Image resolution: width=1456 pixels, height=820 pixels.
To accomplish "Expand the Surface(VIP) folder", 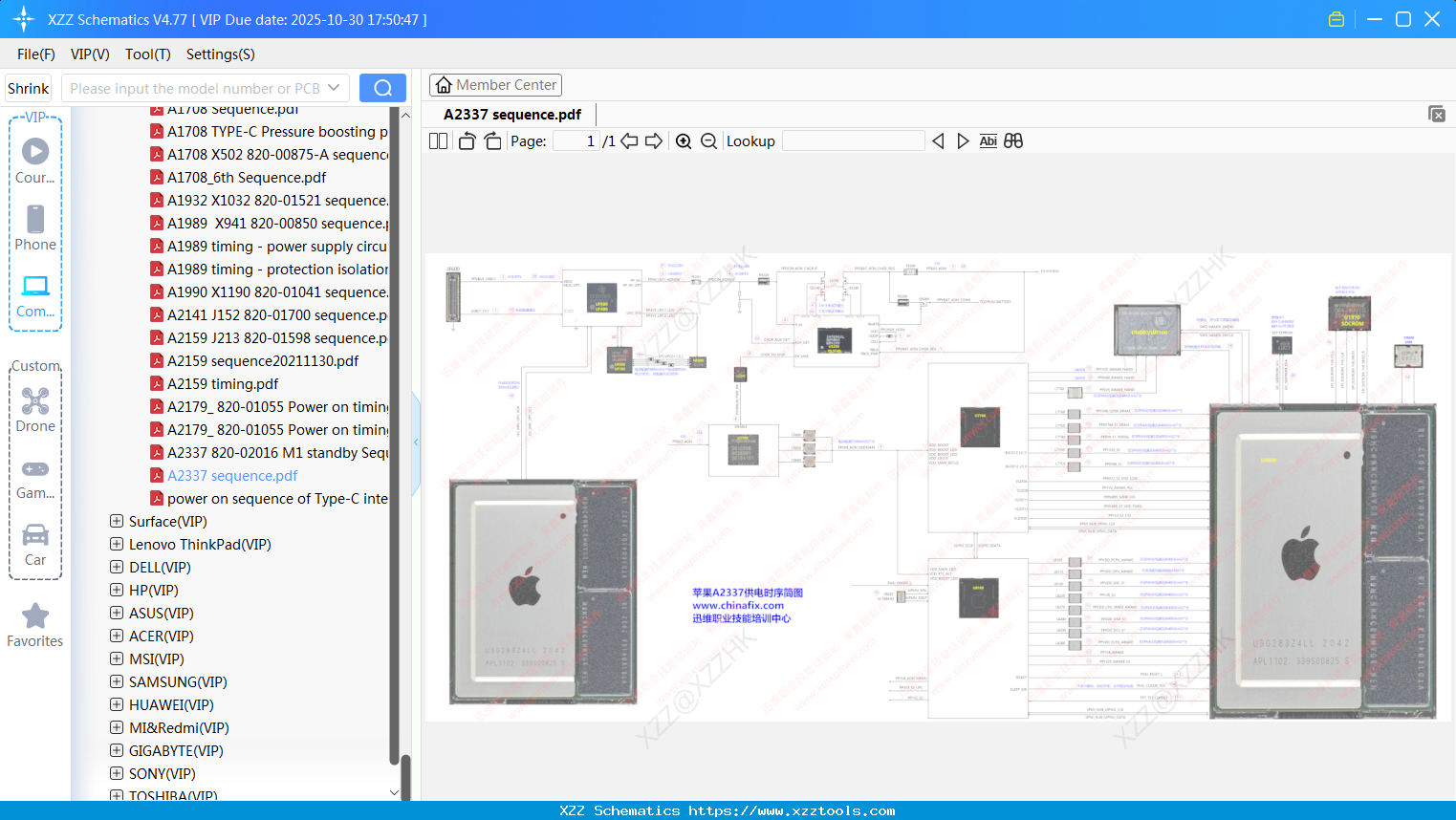I will coord(117,521).
